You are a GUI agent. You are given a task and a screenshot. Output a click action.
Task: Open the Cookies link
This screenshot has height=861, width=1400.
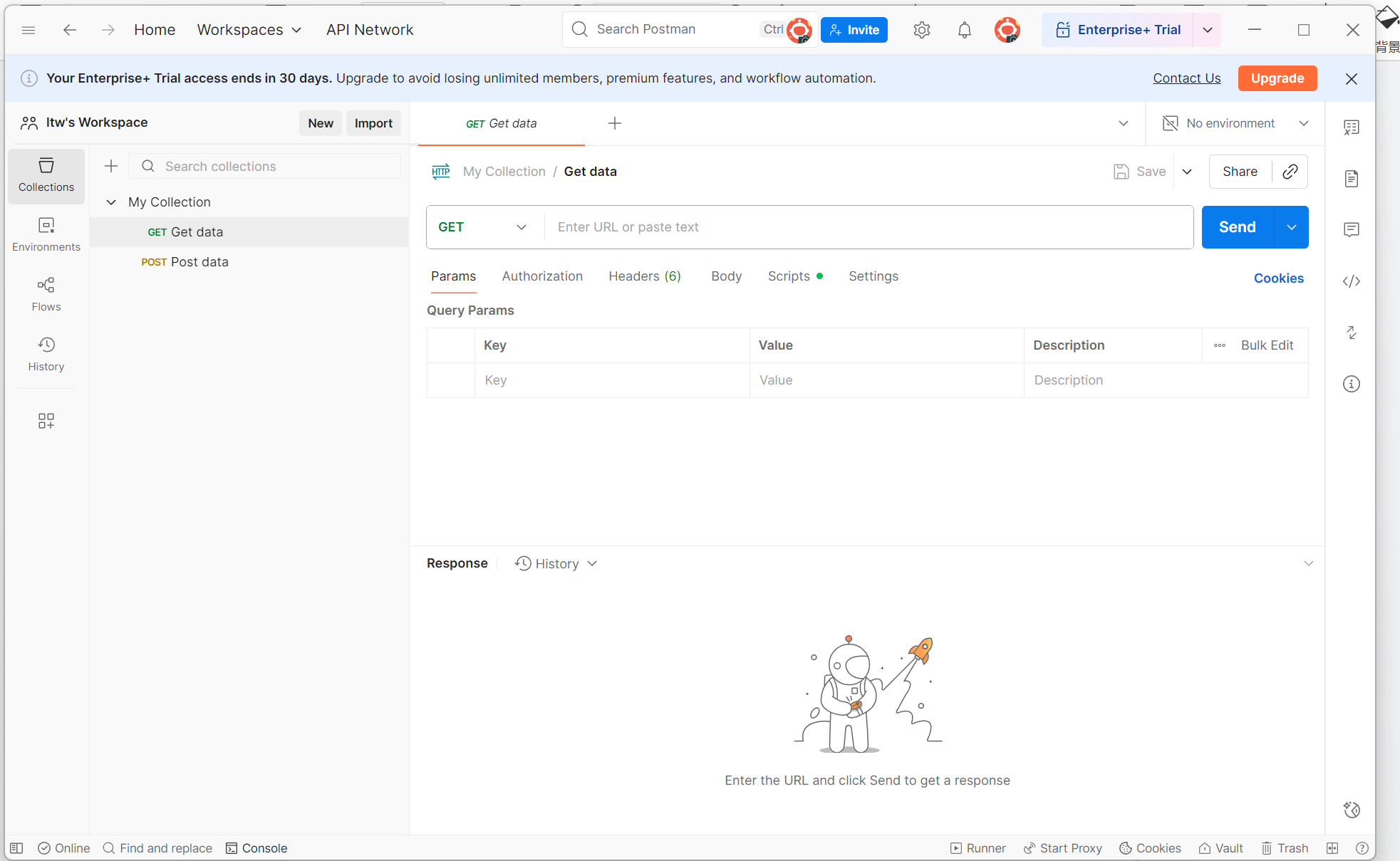pos(1279,278)
